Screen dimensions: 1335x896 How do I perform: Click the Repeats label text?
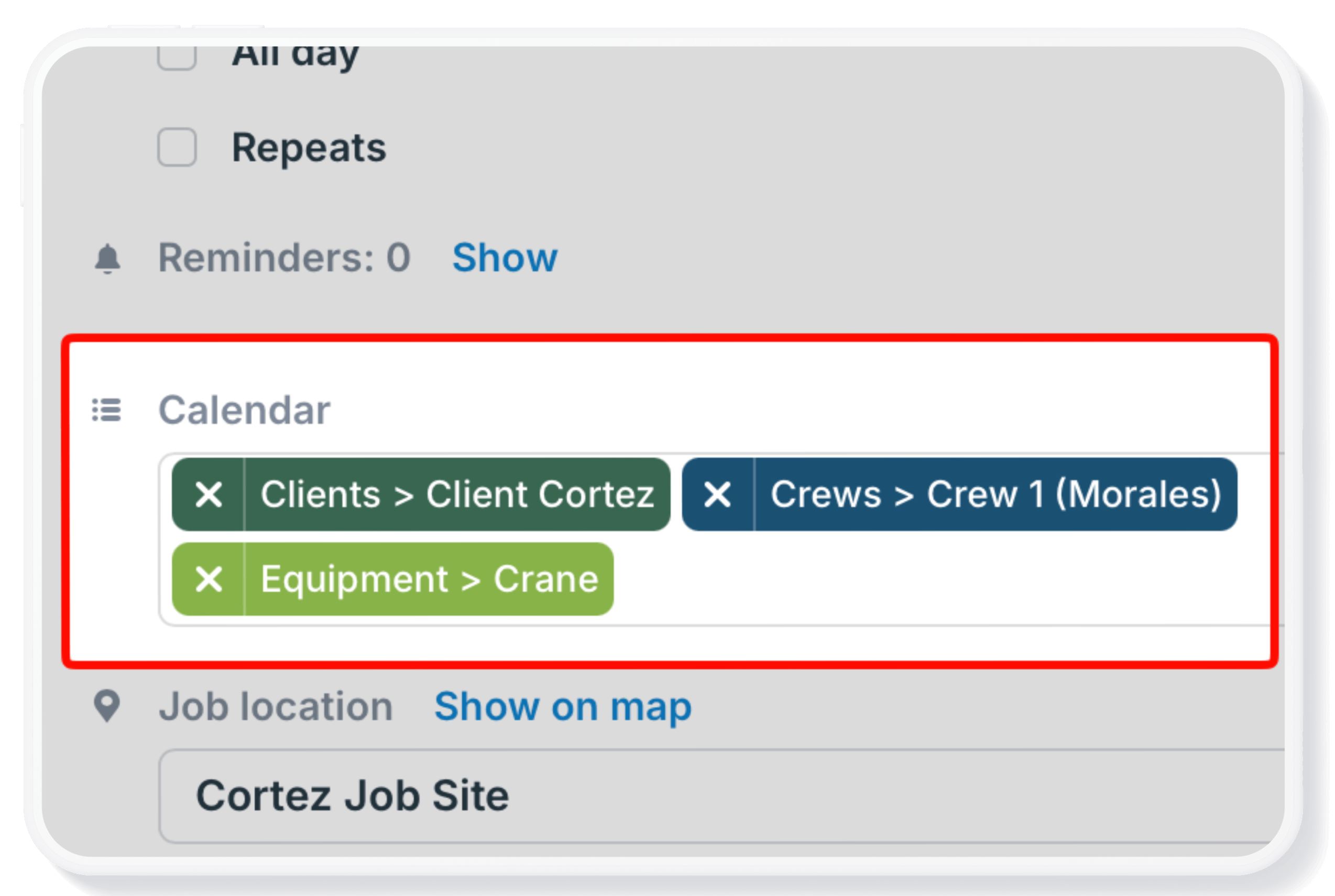coord(309,148)
